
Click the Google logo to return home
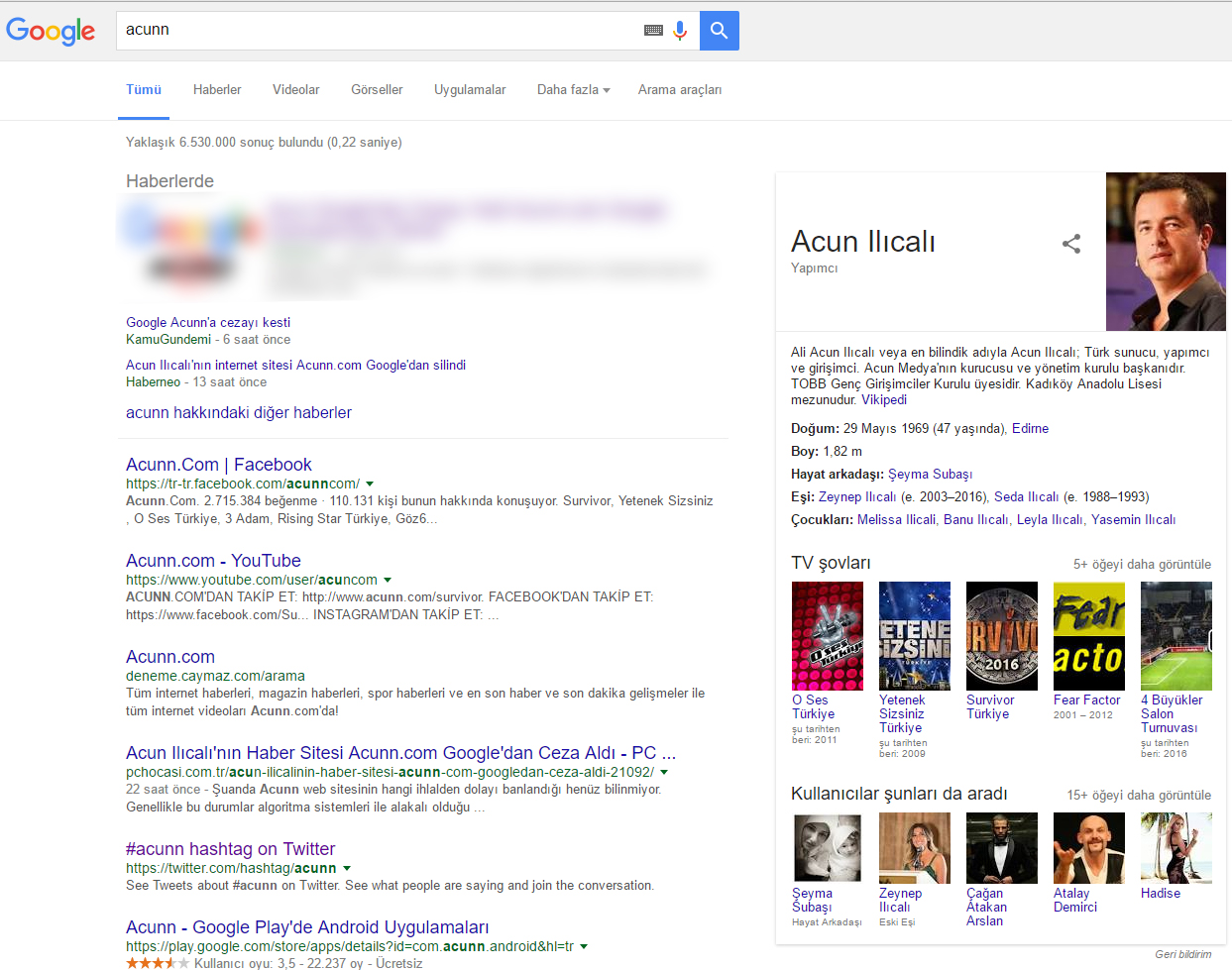(50, 31)
